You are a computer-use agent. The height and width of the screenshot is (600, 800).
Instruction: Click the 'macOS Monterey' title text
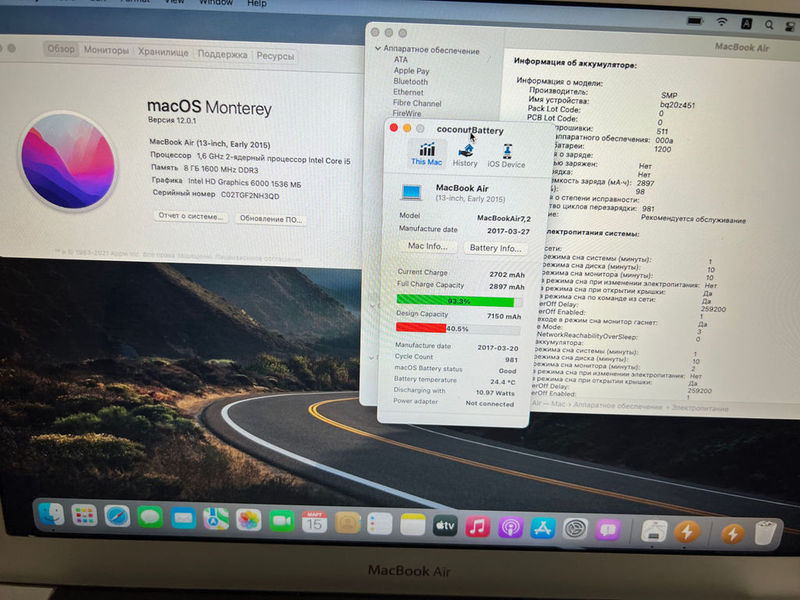(209, 107)
